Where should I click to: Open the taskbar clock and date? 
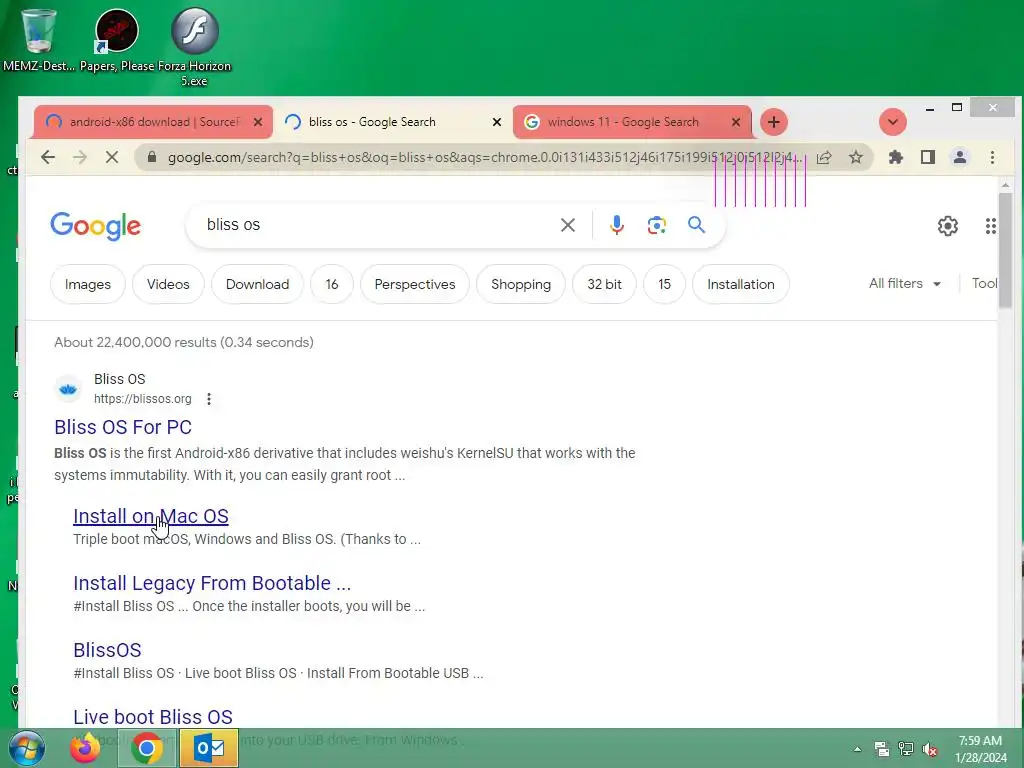[981, 749]
